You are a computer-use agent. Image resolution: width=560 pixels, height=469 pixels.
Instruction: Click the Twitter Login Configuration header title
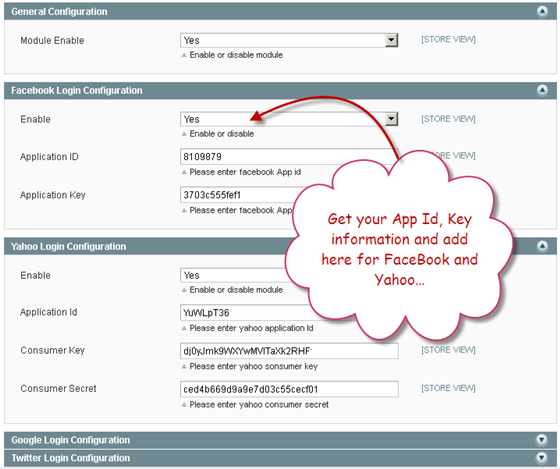click(x=71, y=458)
